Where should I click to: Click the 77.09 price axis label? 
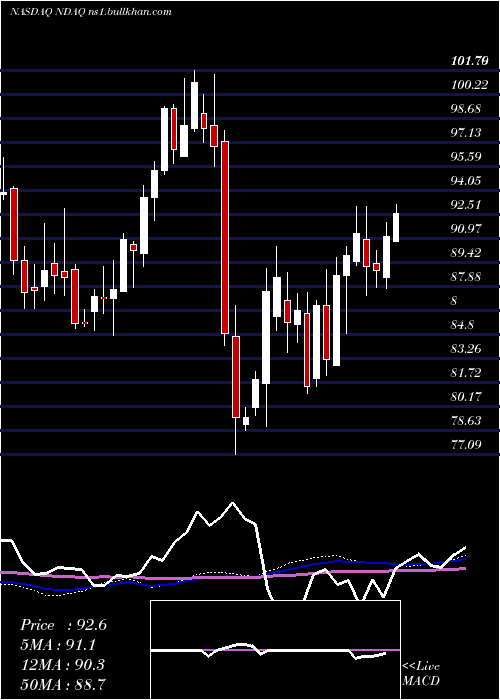pos(466,445)
